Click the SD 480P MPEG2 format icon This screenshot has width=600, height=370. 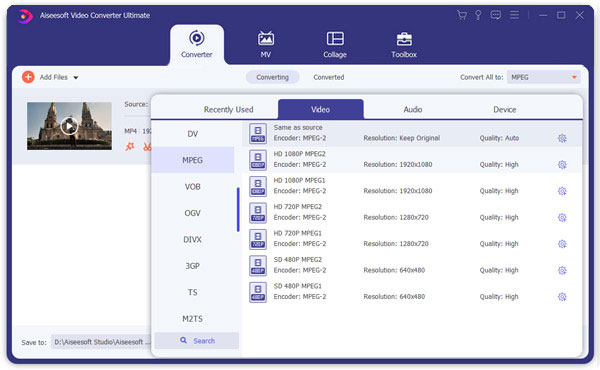click(x=258, y=265)
